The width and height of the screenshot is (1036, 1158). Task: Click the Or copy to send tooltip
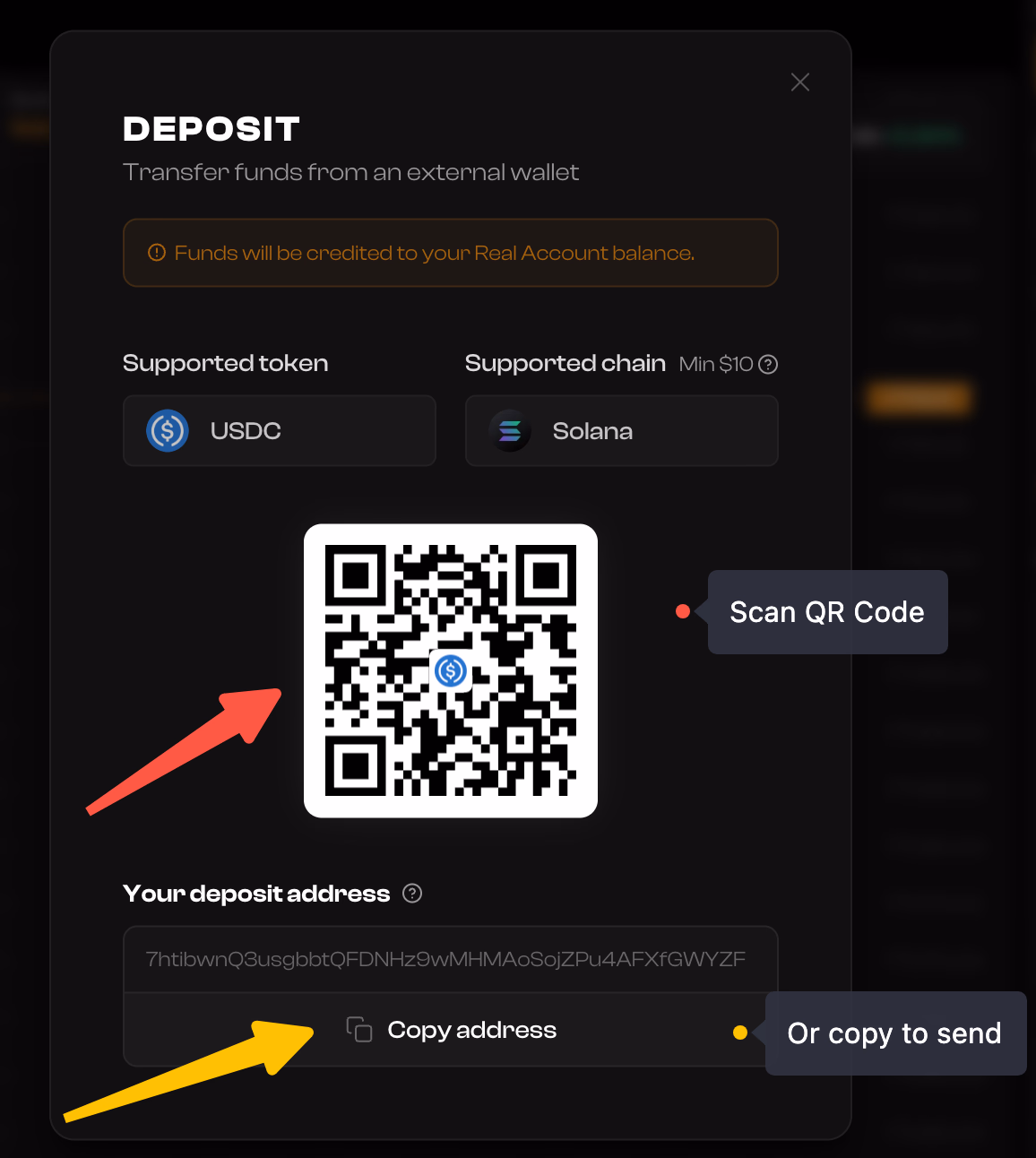coord(895,1033)
